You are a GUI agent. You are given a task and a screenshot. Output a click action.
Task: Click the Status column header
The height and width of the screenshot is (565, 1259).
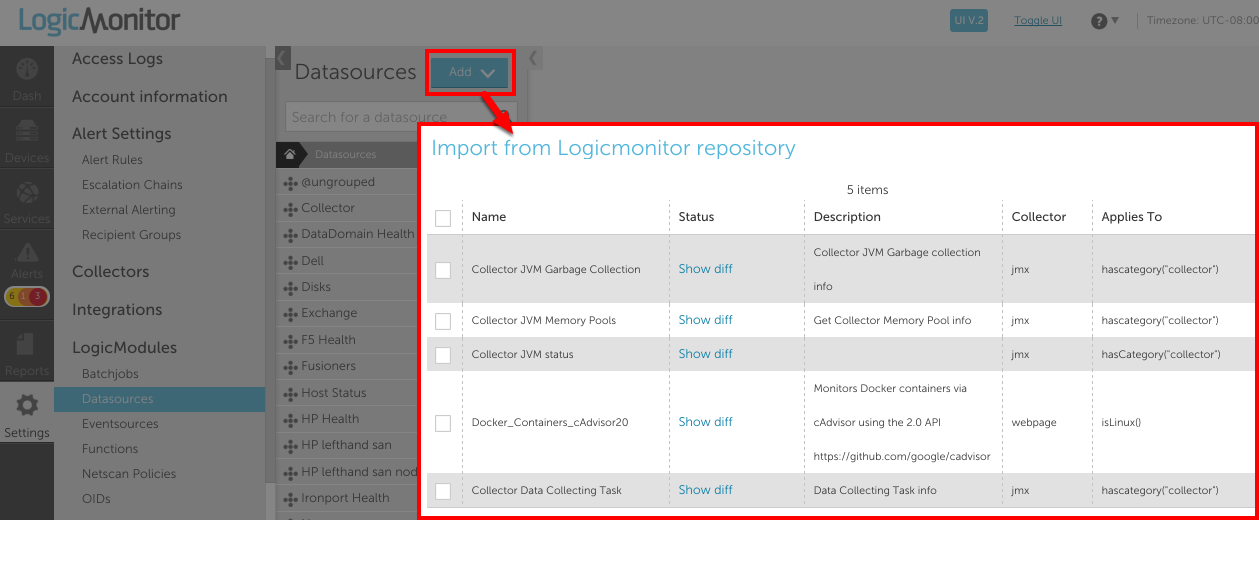click(696, 217)
